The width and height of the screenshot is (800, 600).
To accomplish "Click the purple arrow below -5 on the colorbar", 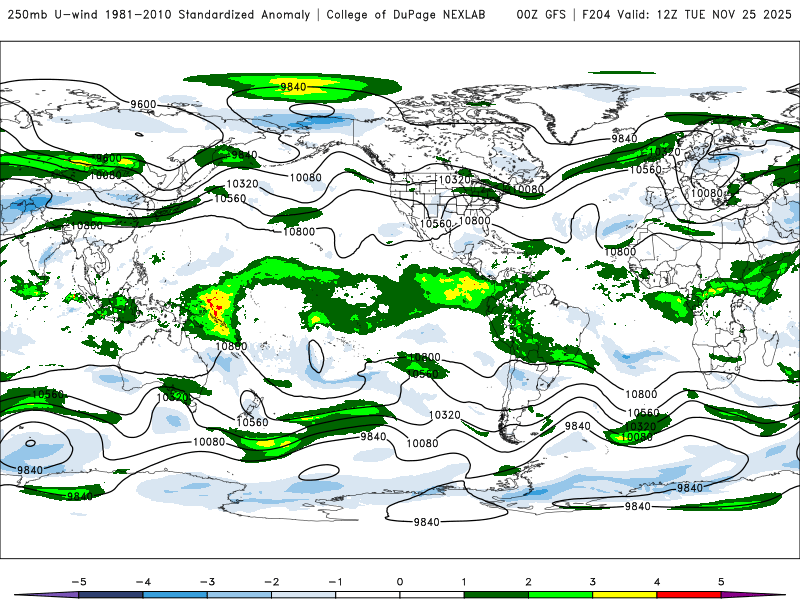I will [47, 595].
